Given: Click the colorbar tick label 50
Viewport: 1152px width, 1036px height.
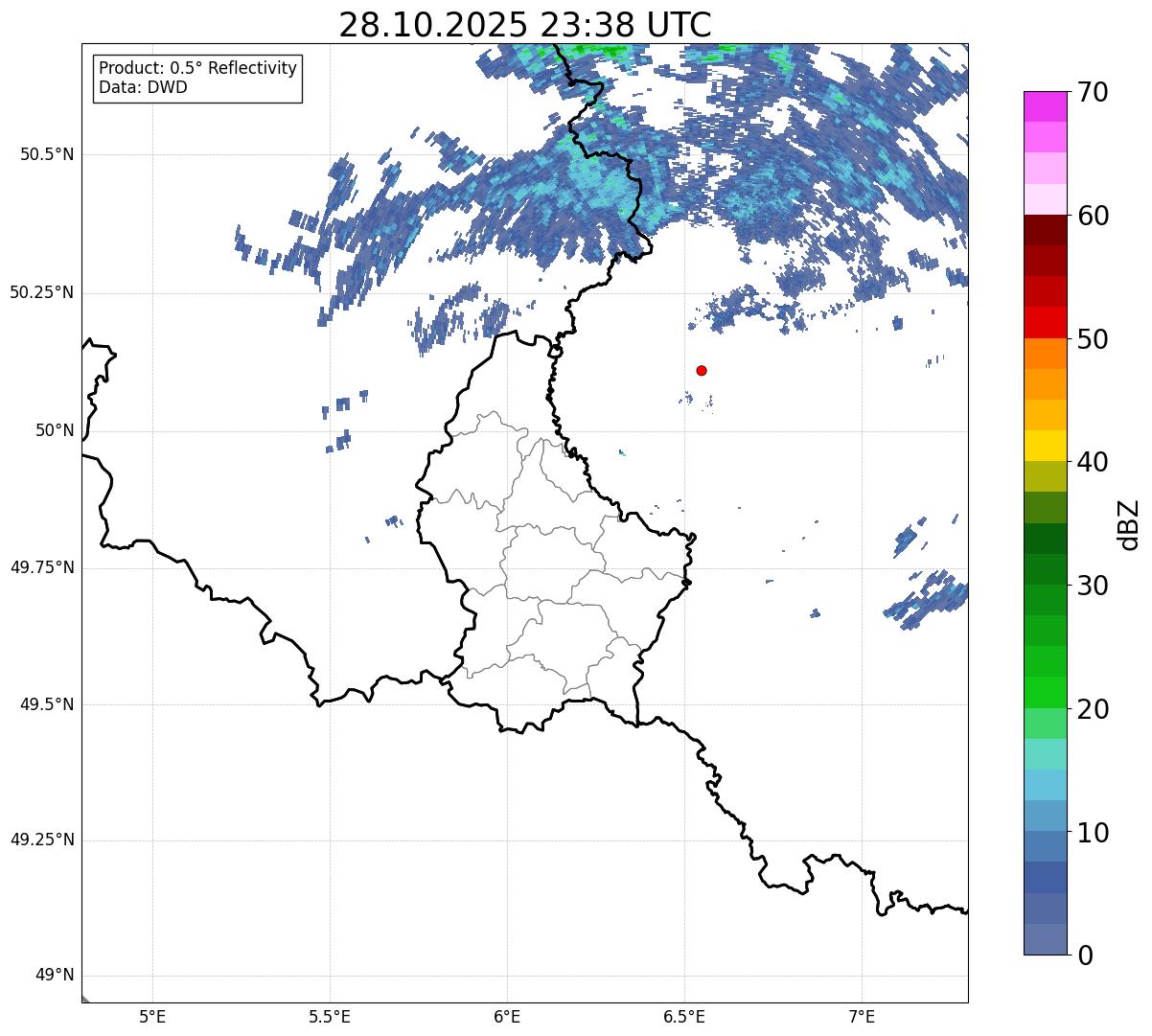Looking at the screenshot, I should click(x=1092, y=339).
